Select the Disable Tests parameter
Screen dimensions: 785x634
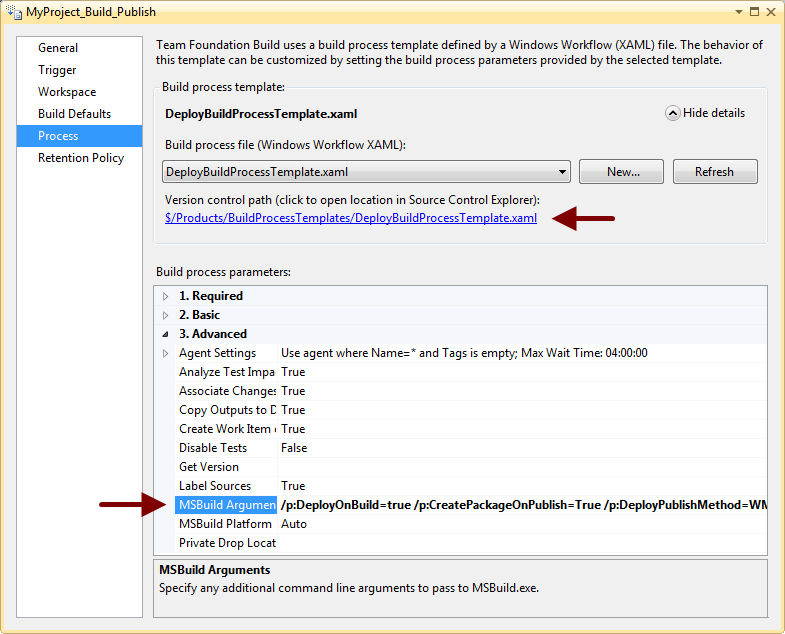click(226, 448)
